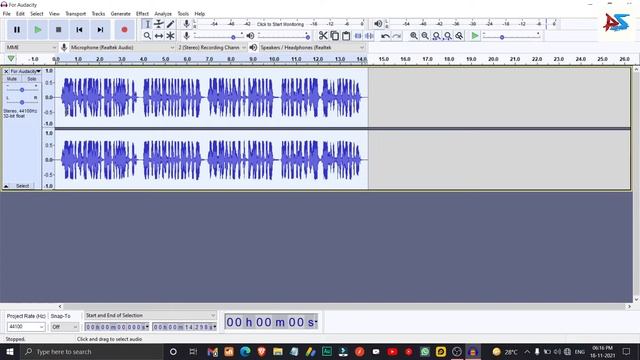Image resolution: width=640 pixels, height=360 pixels.
Task: Click the timeline at 10.0 seconds
Action: tap(274, 60)
